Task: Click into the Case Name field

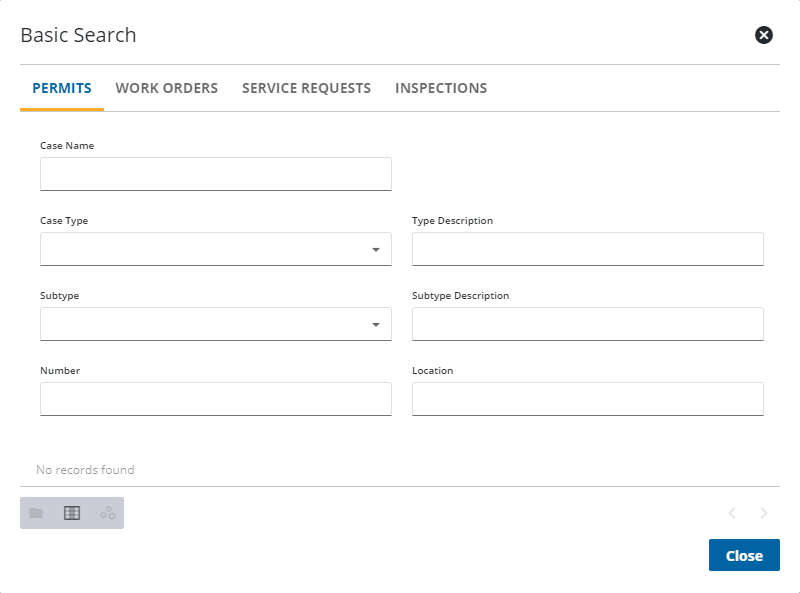Action: (215, 174)
